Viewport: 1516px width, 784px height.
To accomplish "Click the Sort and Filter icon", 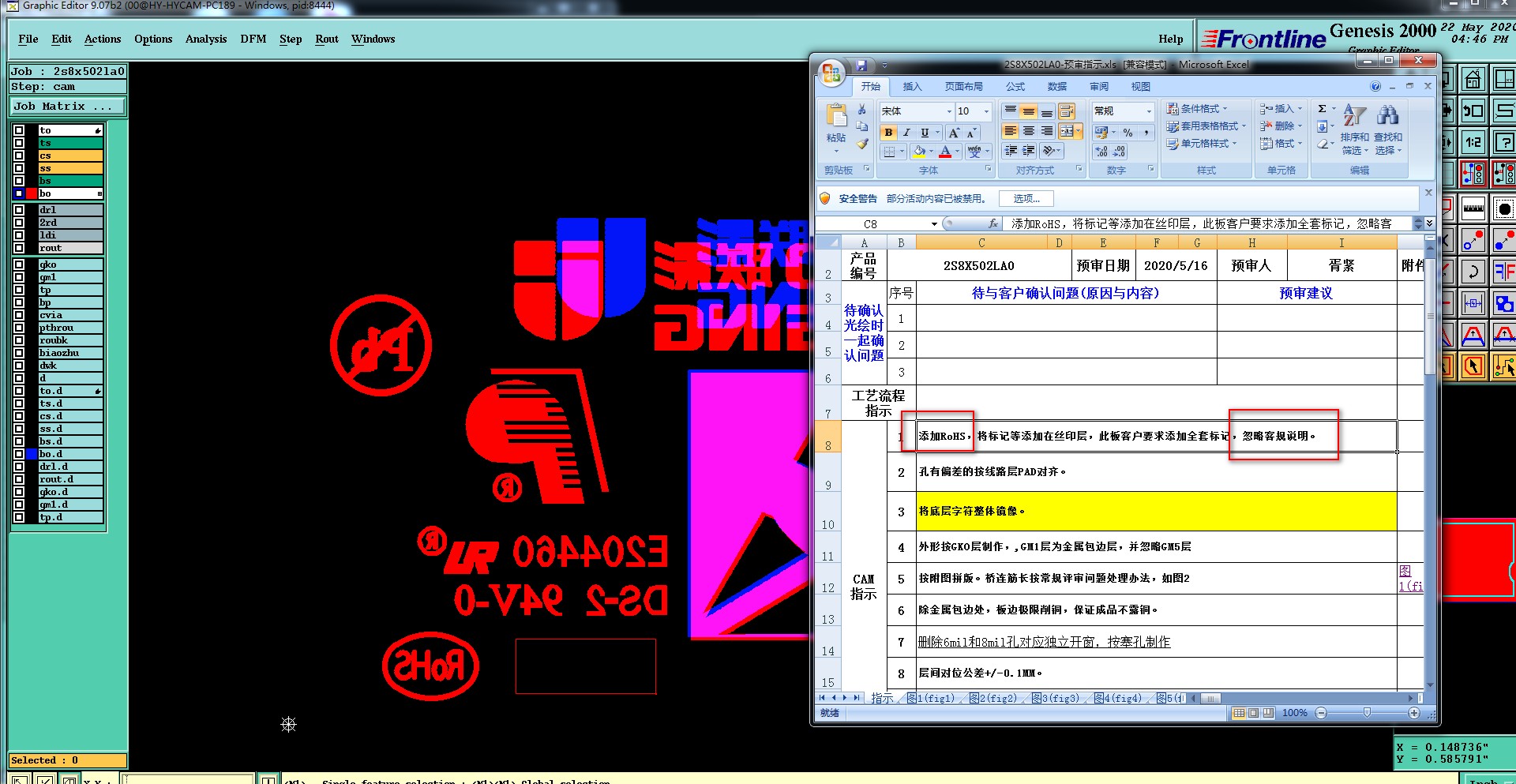I will coord(1354,129).
